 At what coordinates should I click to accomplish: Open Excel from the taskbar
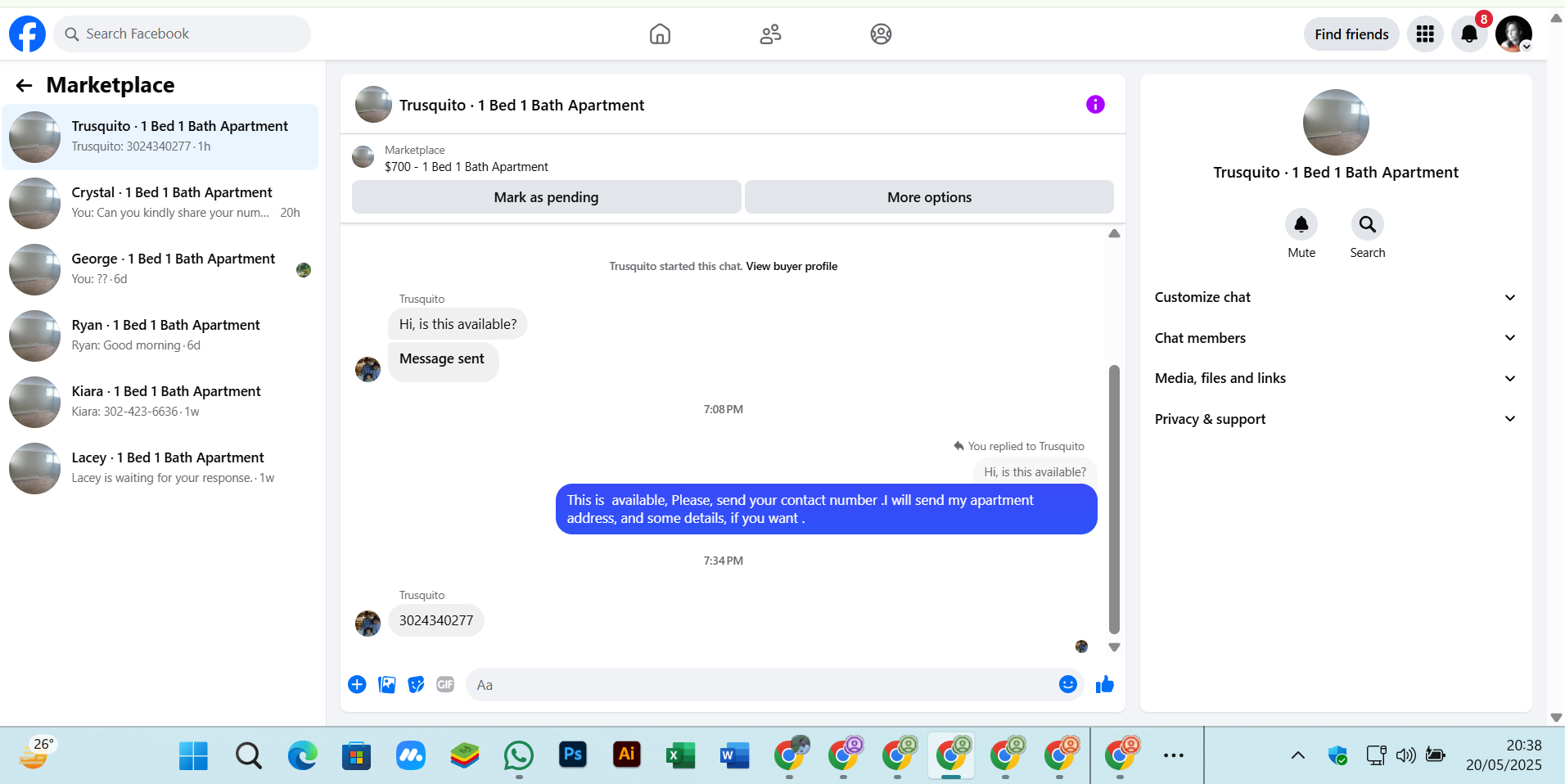[x=681, y=755]
